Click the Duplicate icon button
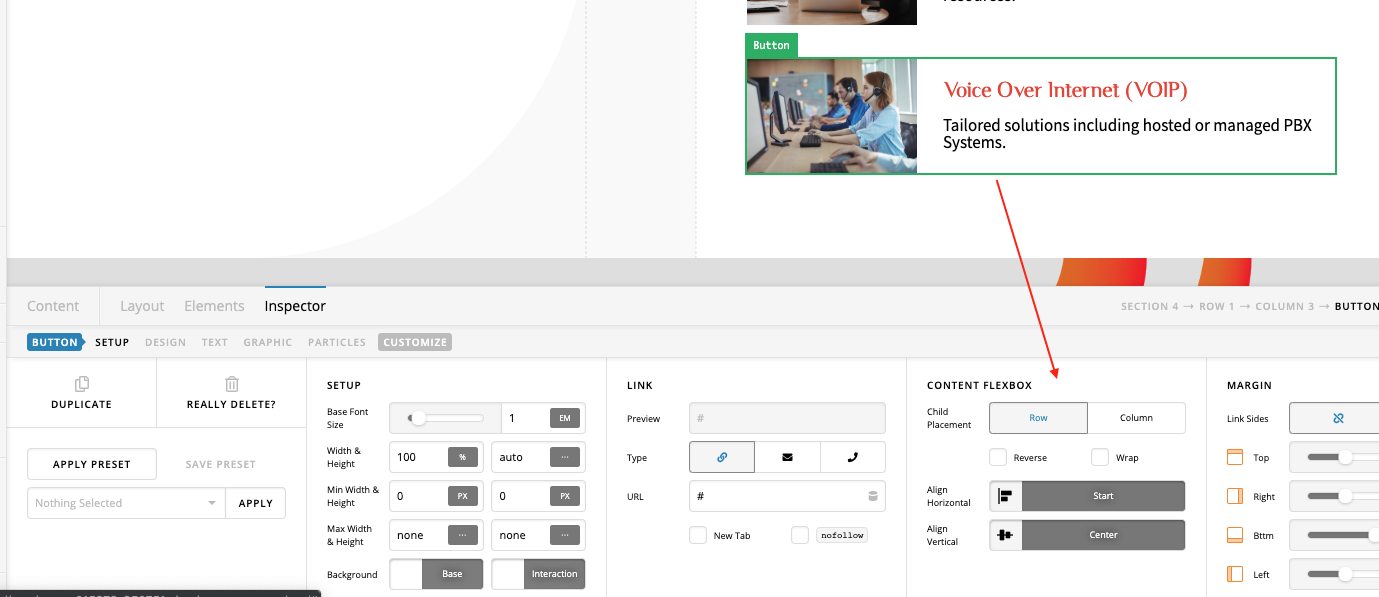Image resolution: width=1379 pixels, height=597 pixels. pos(82,384)
